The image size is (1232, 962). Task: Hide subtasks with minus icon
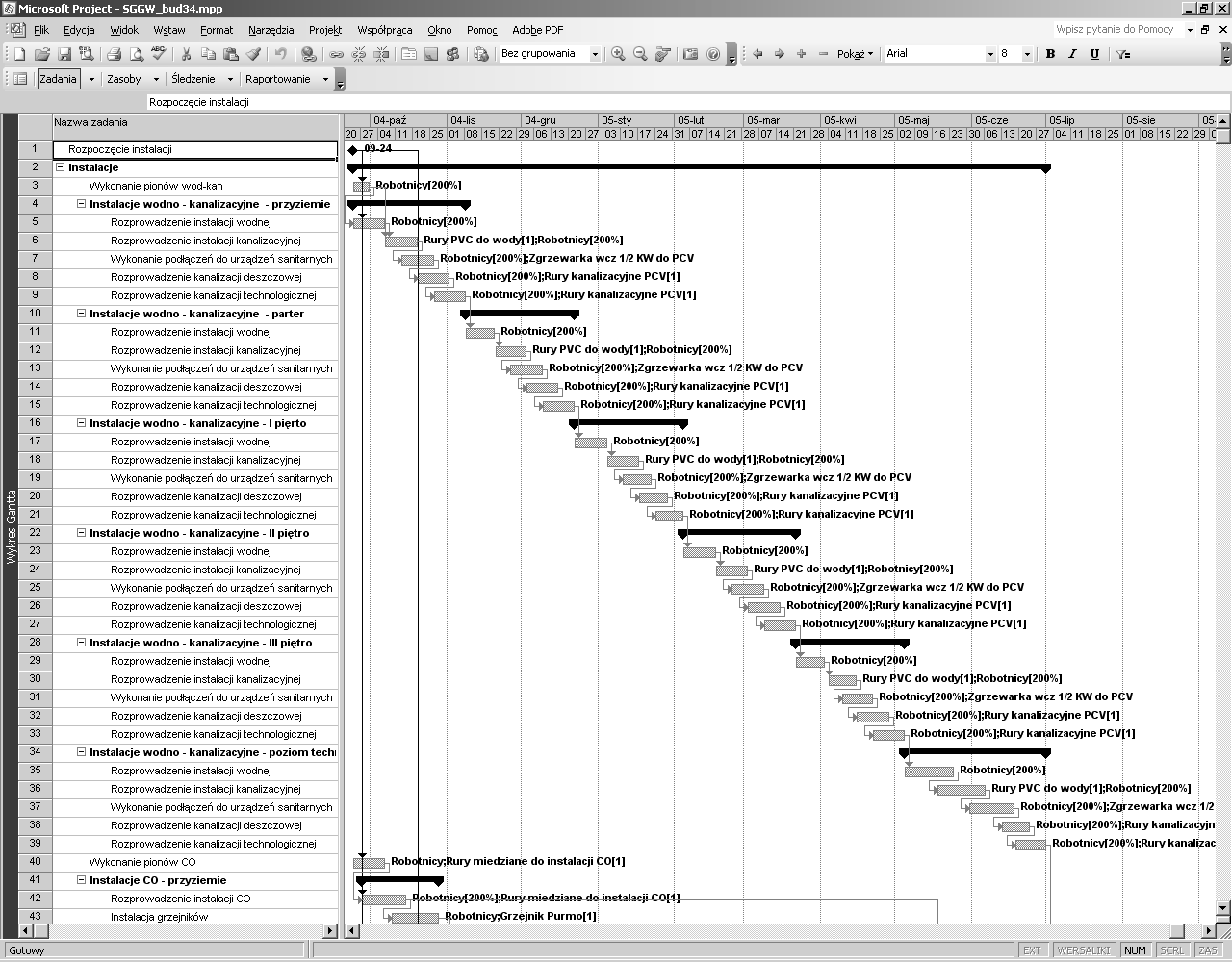823,54
